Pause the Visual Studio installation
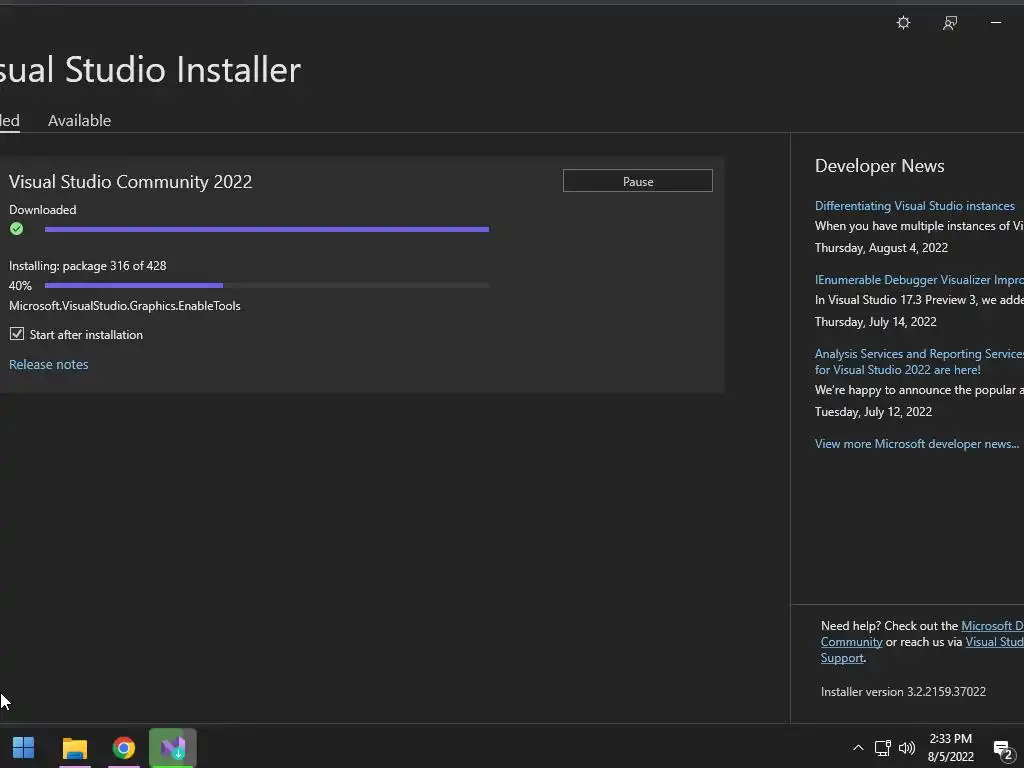The image size is (1024, 768). click(637, 181)
